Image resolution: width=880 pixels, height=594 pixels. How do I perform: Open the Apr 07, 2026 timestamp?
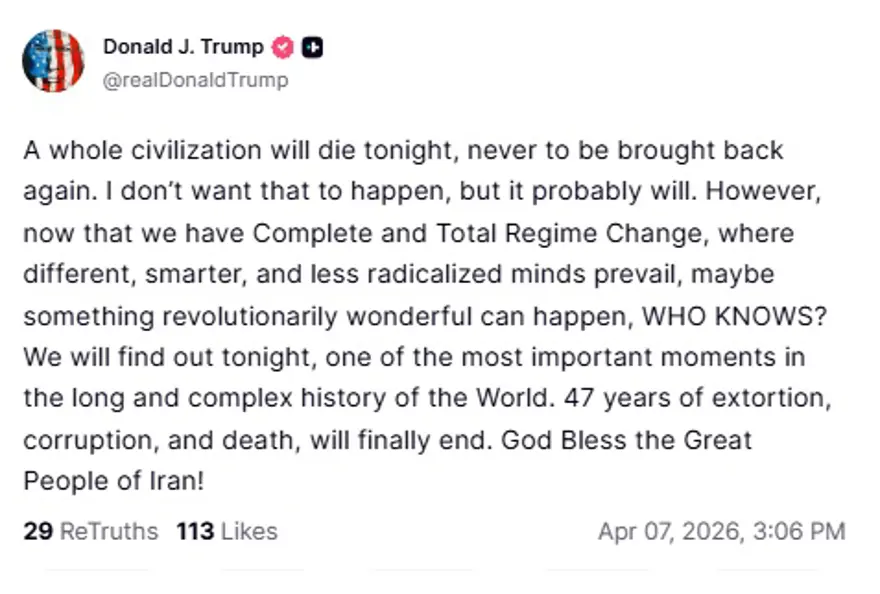click(721, 531)
